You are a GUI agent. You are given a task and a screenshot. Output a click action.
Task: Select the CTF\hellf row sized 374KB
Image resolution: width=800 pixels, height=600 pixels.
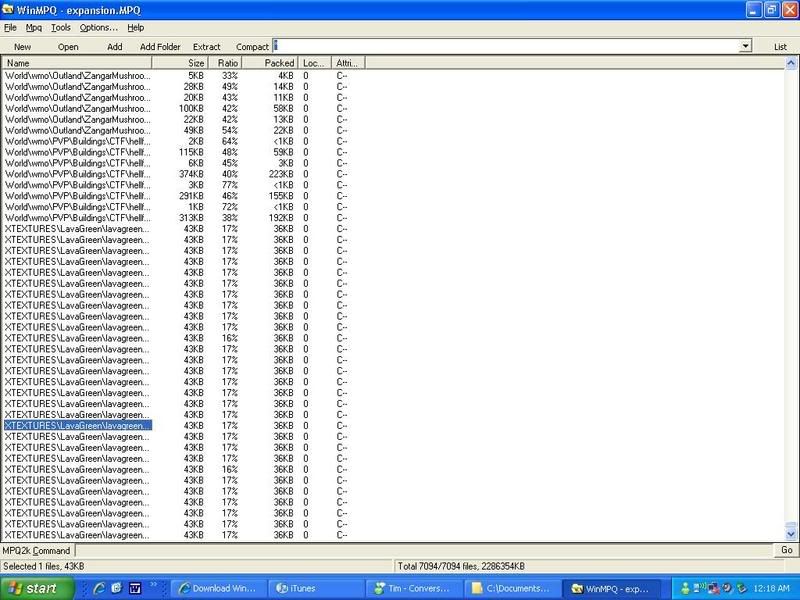click(x=78, y=174)
